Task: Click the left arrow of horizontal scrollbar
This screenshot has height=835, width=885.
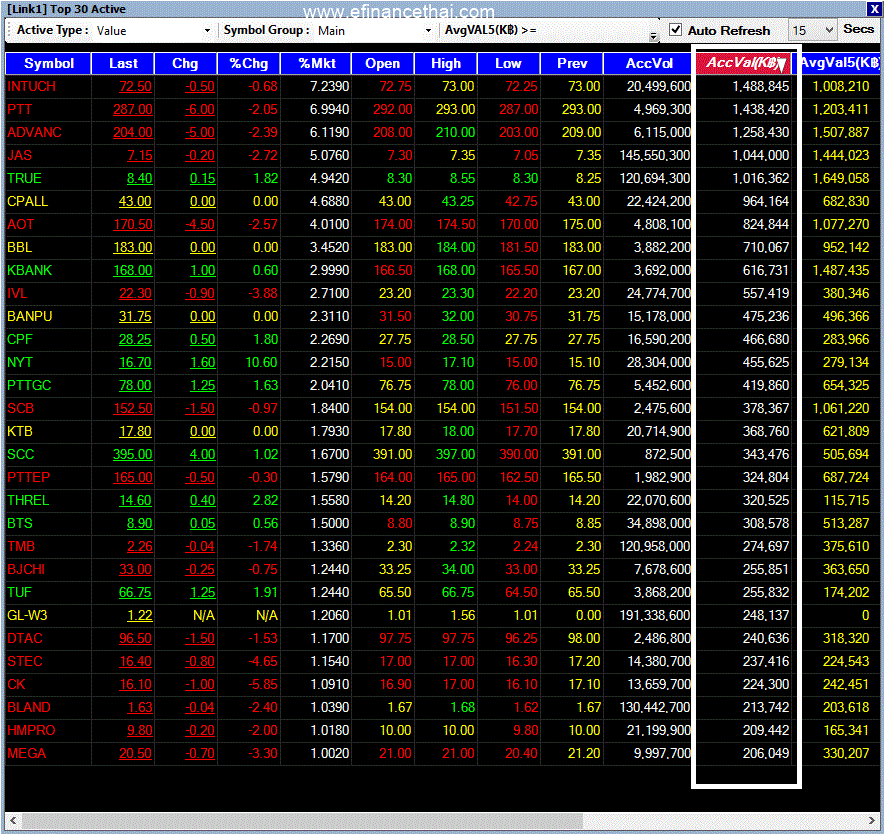Action: 14,820
